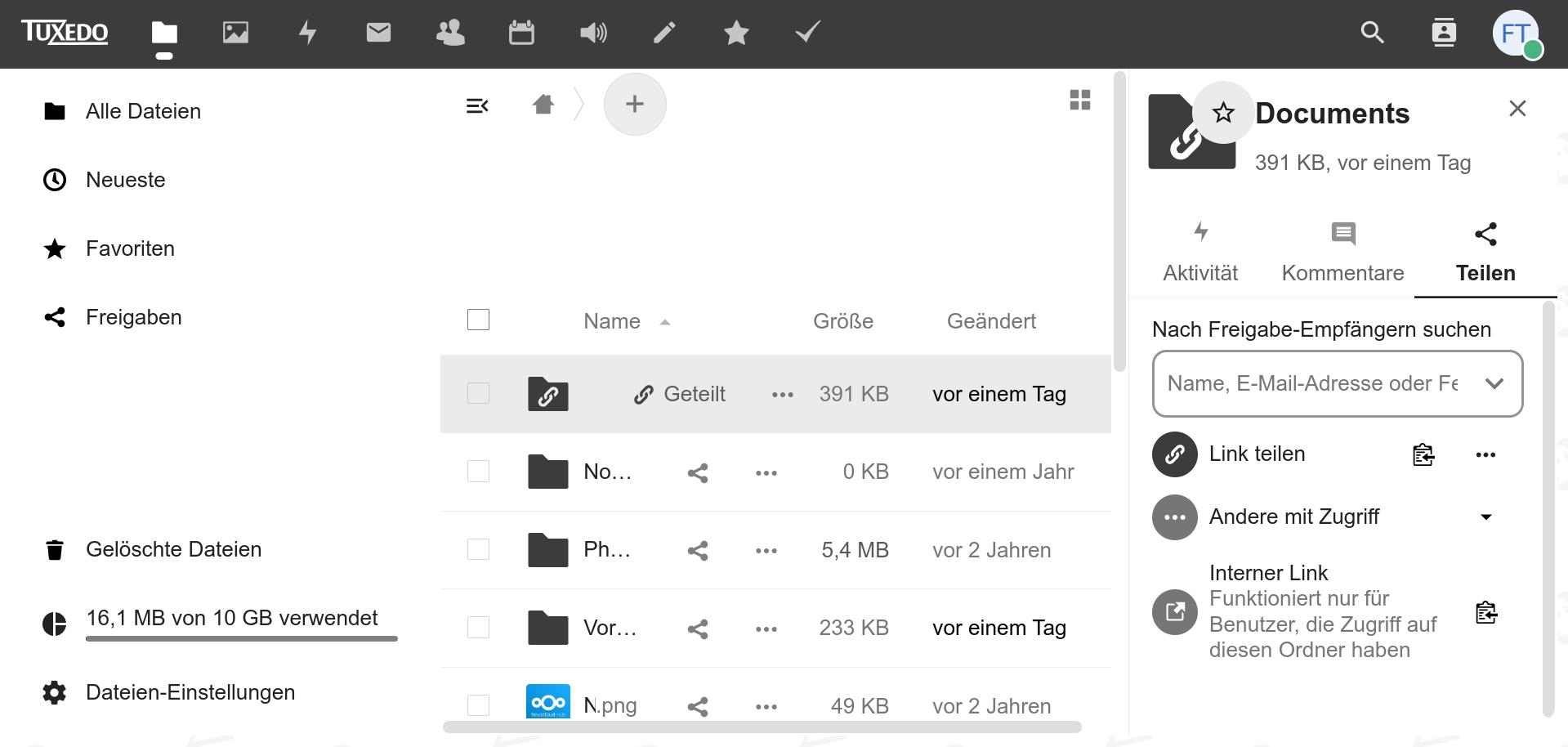Open the Contacts app in top bar
1568x747 pixels.
[x=450, y=33]
